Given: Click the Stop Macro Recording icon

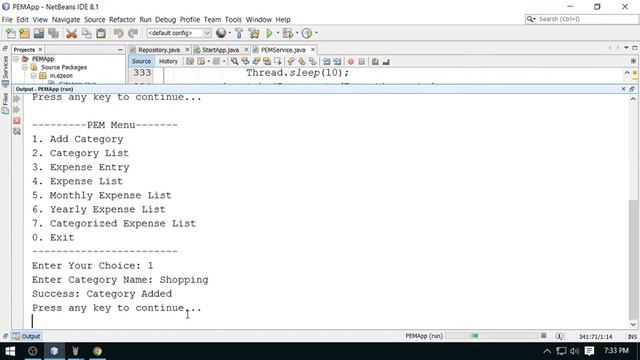Looking at the screenshot, I should click(362, 62).
